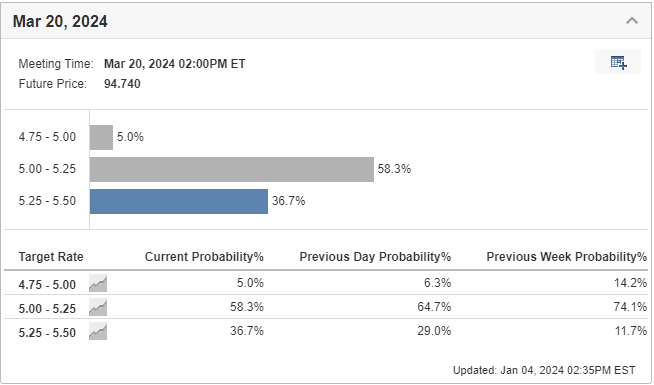Select the small 5.0% probability bar
Image resolution: width=654 pixels, height=385 pixels.
[x=101, y=137]
